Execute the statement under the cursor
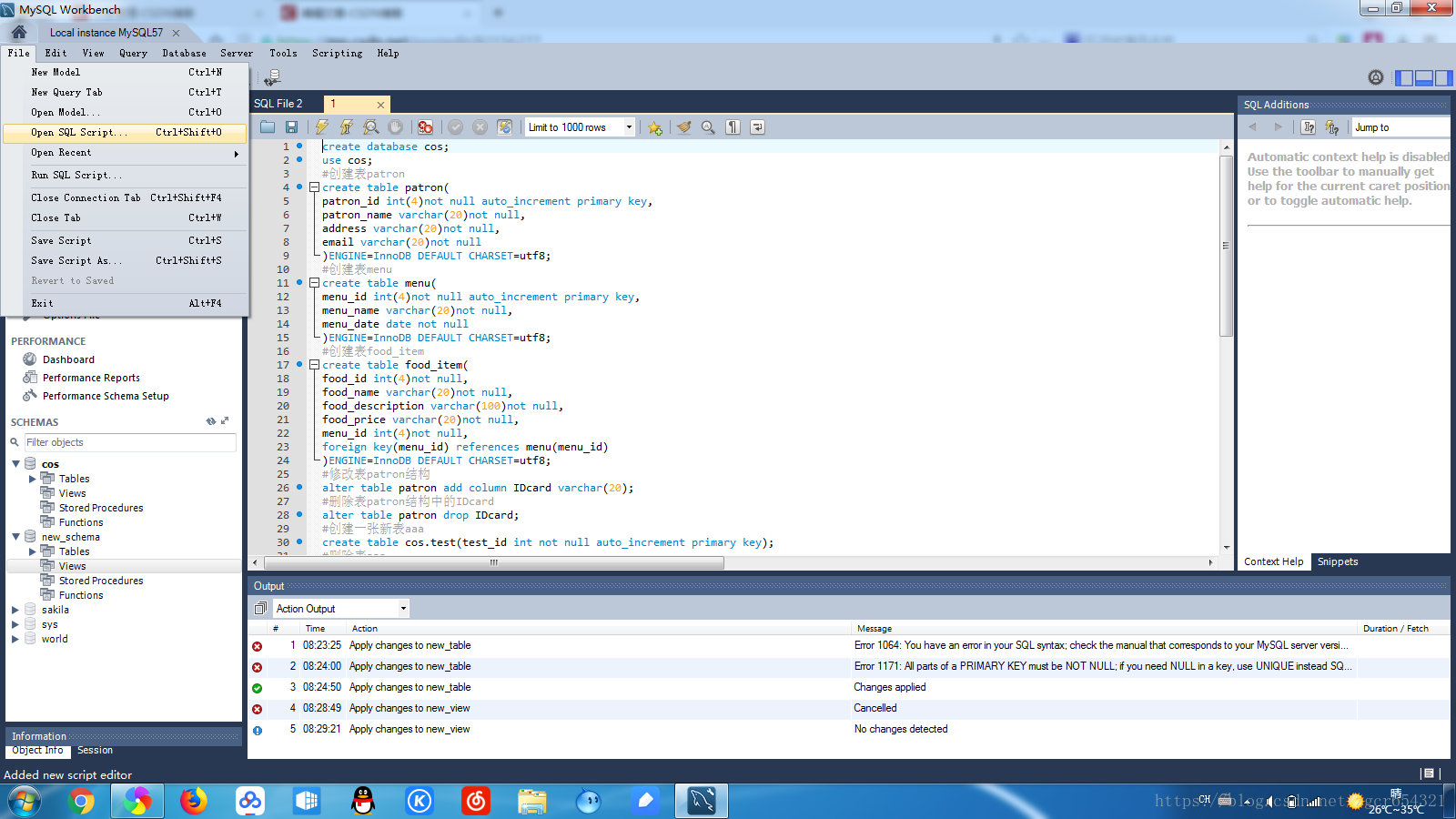Image resolution: width=1456 pixels, height=819 pixels. [347, 127]
